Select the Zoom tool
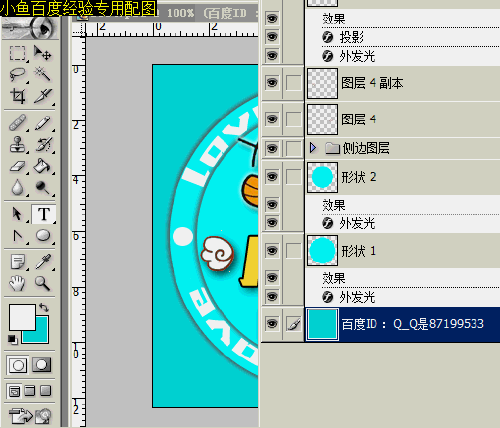This screenshot has width=500, height=428. 43,284
